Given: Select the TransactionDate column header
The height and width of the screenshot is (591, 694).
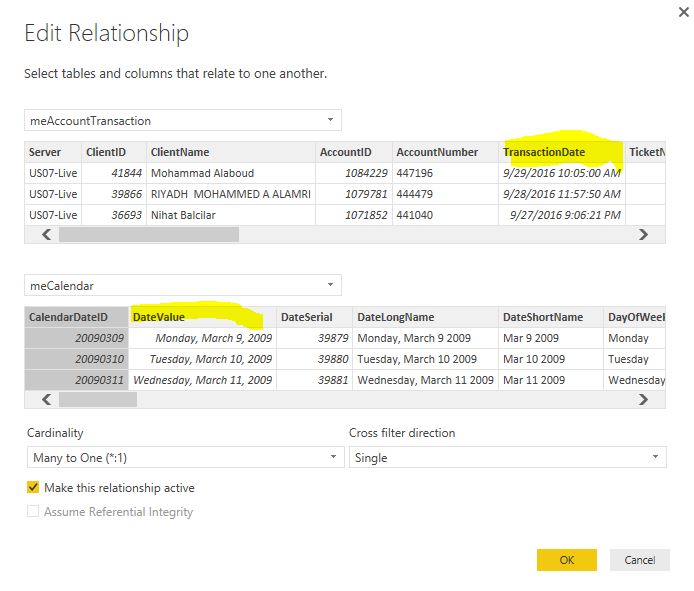Looking at the screenshot, I should (x=562, y=152).
